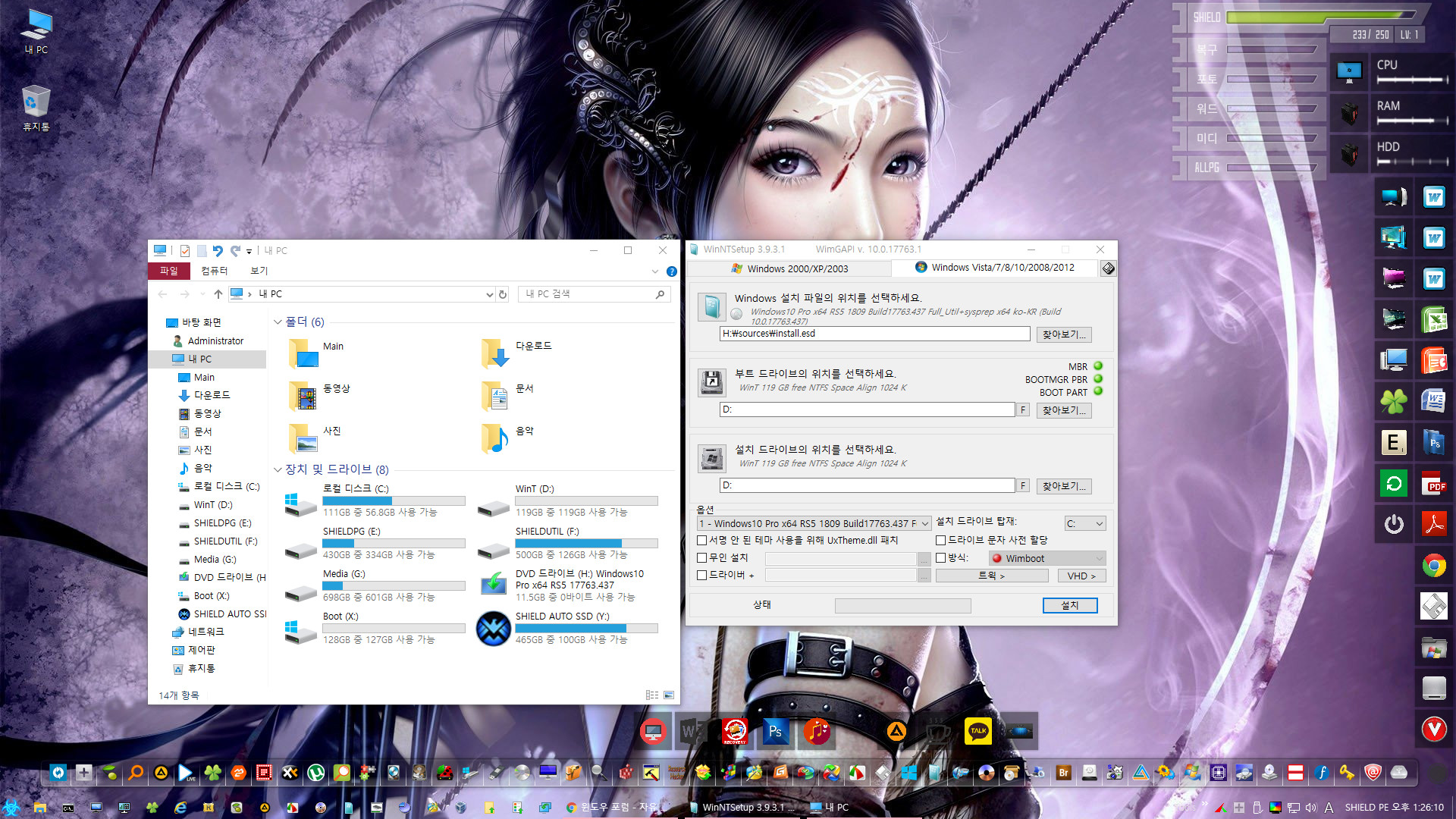Open the Wimboot 방식 dropdown

1047,559
